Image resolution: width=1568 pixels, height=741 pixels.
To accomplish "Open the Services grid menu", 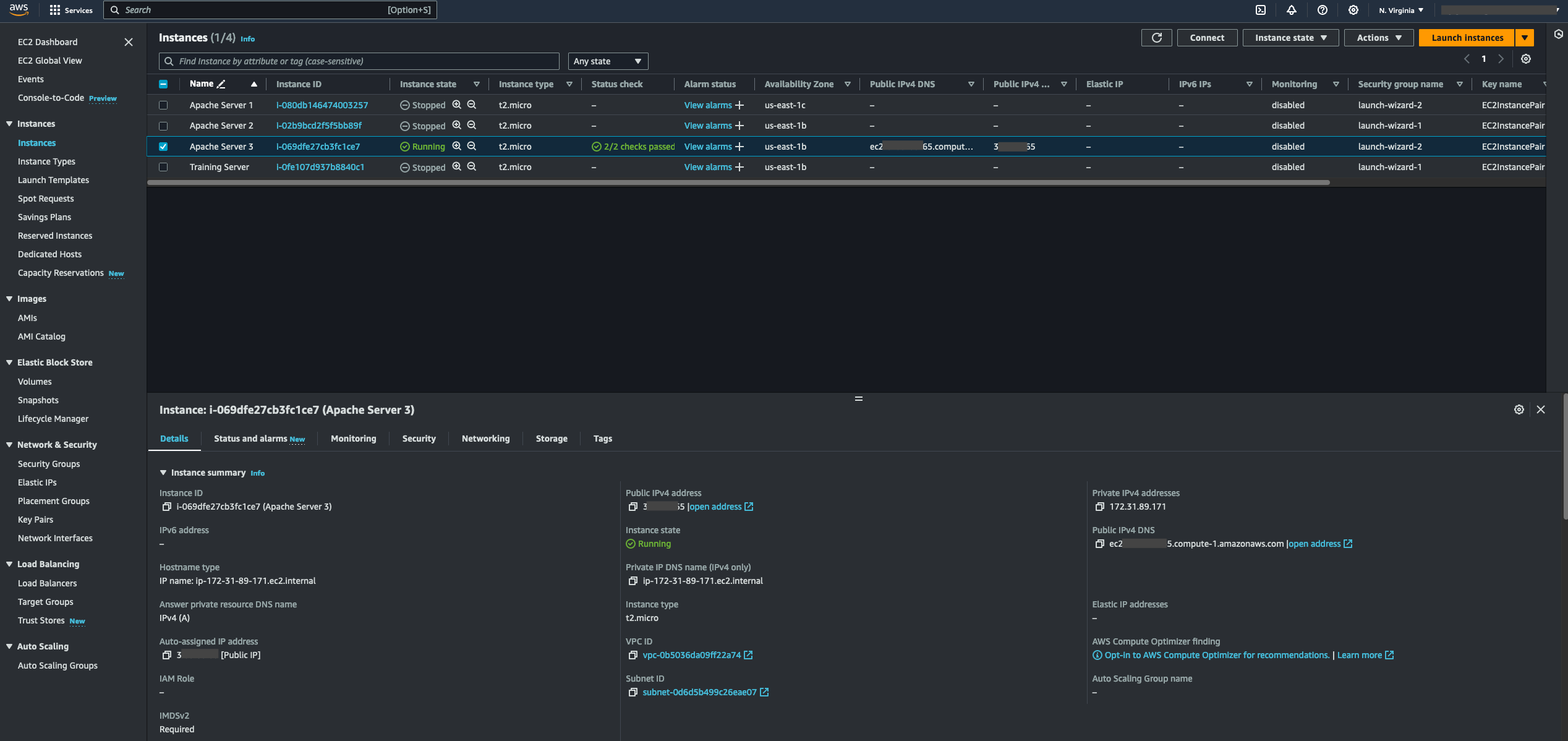I will tap(70, 10).
